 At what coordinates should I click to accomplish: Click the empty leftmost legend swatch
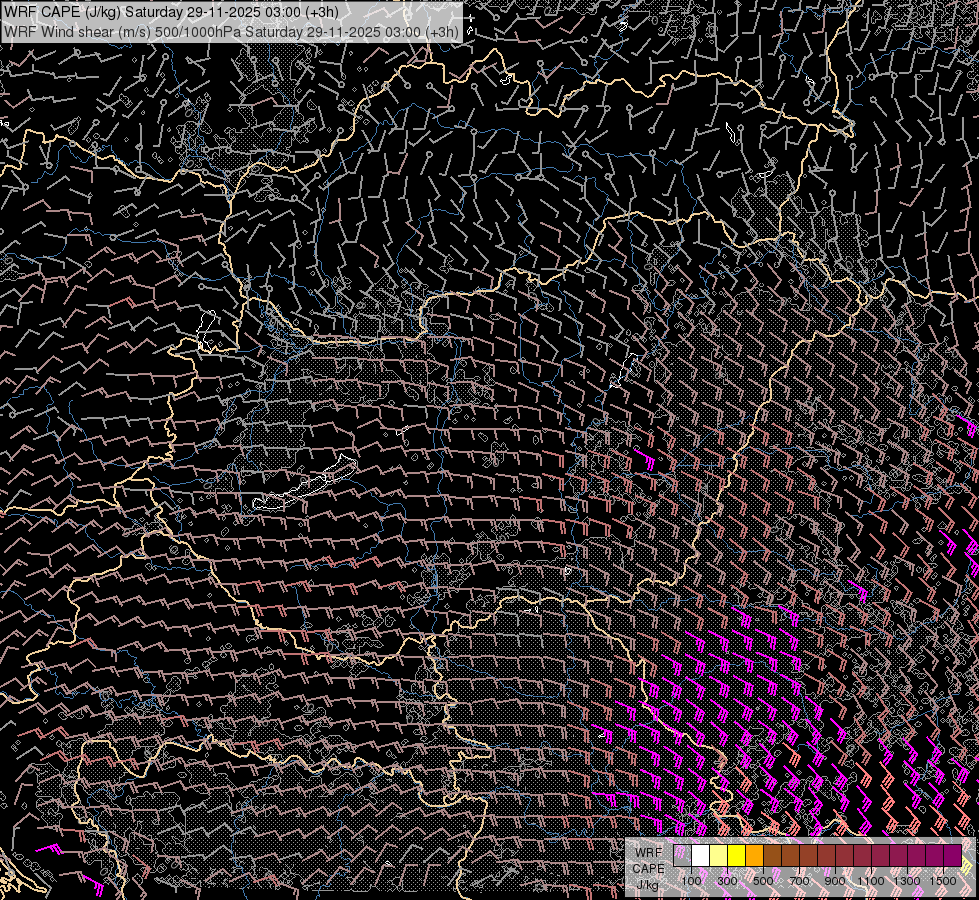[683, 856]
